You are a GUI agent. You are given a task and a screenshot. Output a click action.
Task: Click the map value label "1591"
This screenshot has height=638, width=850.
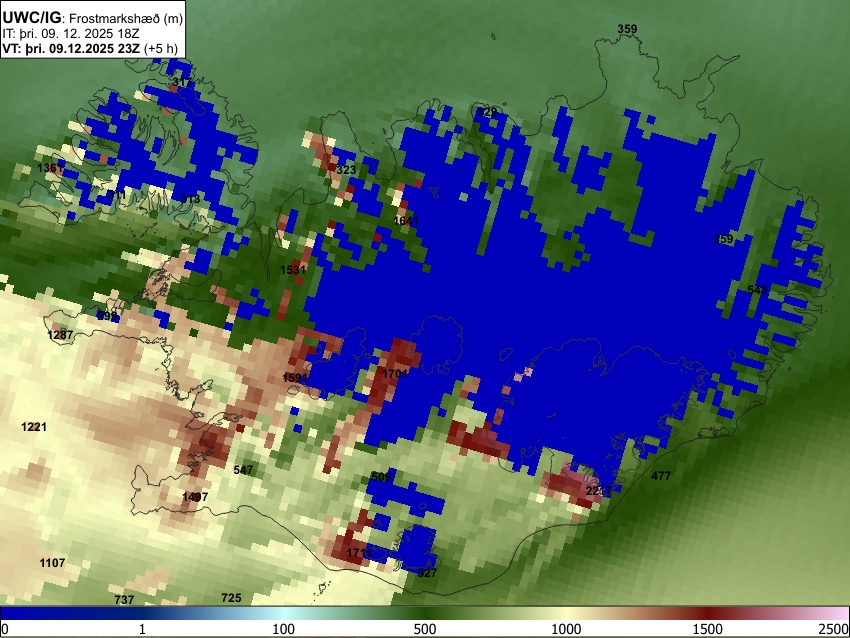click(295, 377)
